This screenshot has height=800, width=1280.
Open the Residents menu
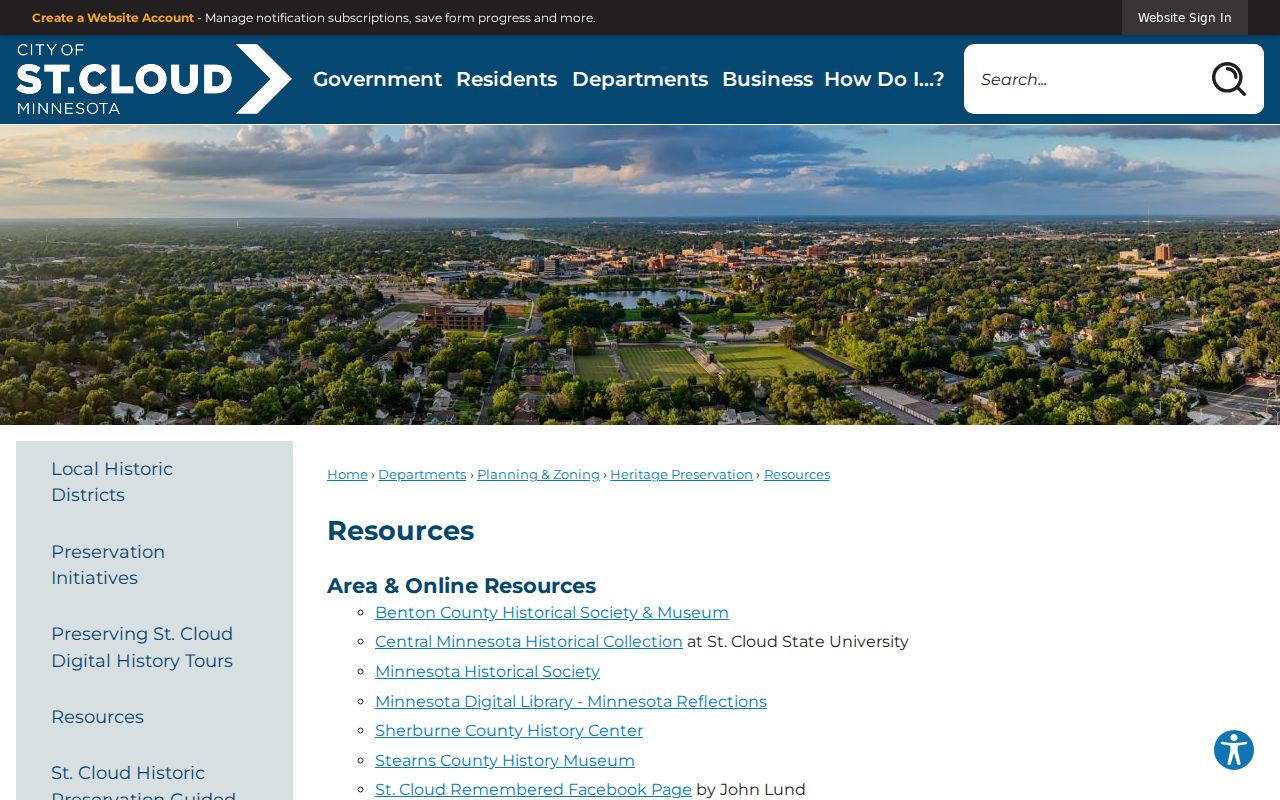pos(506,79)
